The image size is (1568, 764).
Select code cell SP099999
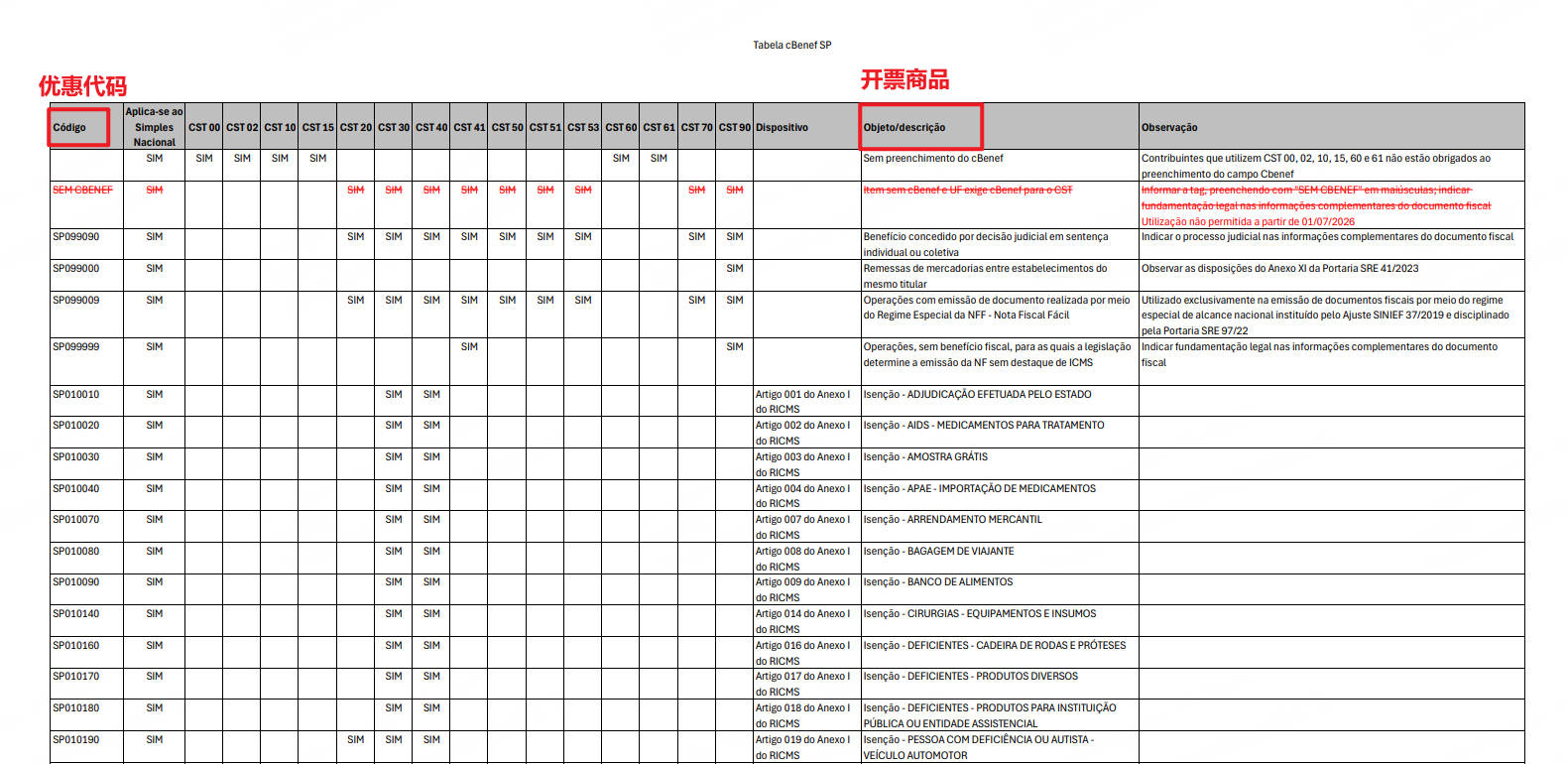point(75,347)
